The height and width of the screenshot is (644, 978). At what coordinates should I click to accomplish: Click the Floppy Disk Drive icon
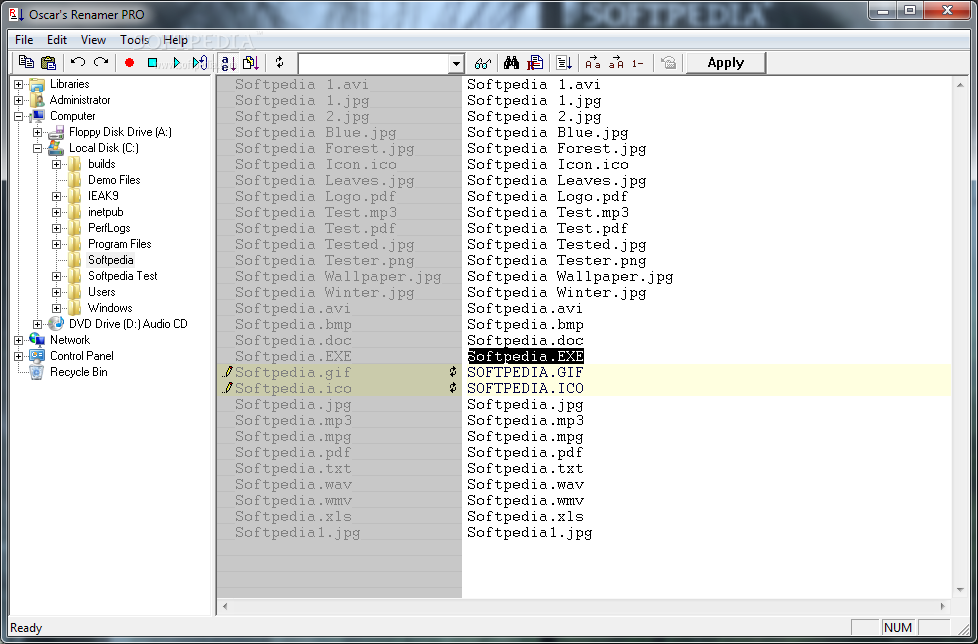coord(56,132)
